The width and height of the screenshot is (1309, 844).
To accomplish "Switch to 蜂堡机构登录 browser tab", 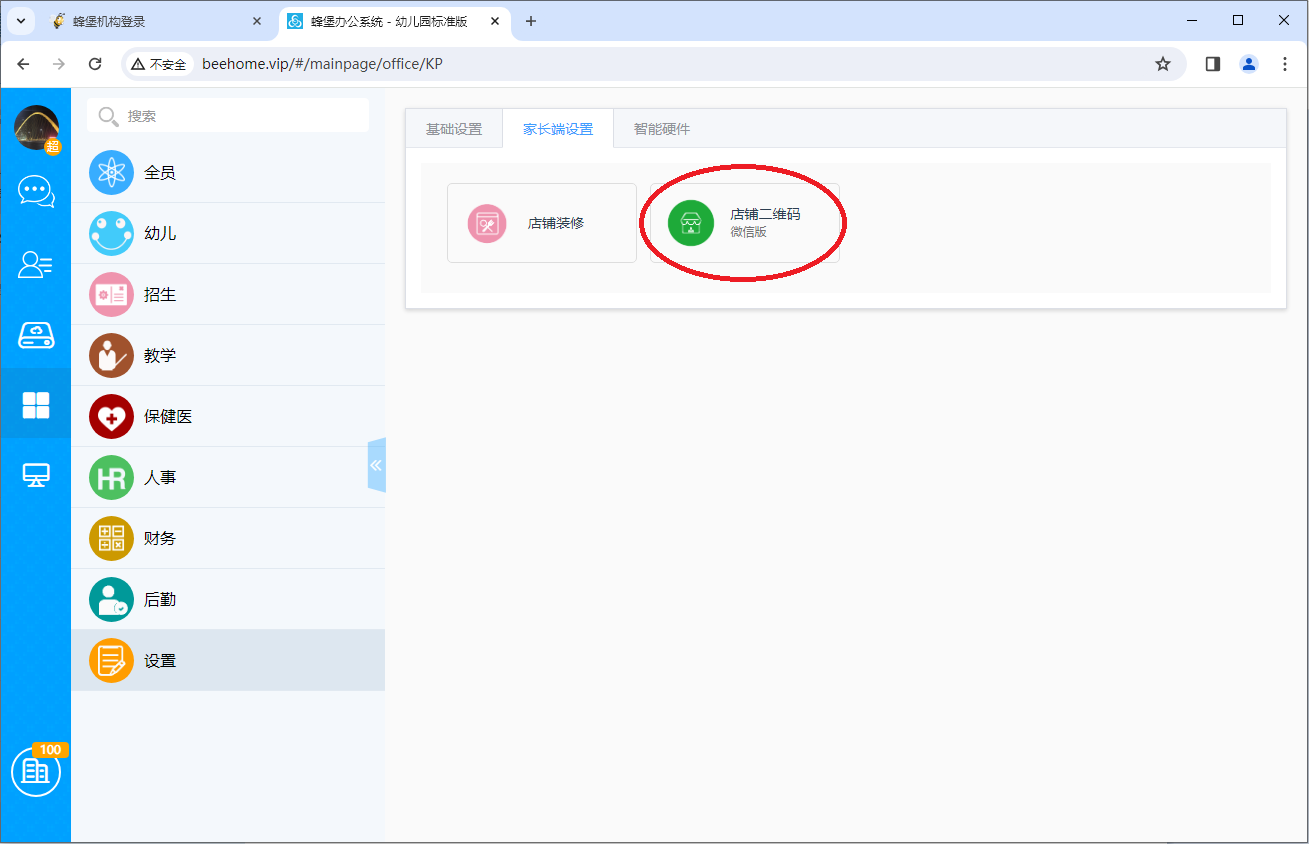I will pos(150,21).
